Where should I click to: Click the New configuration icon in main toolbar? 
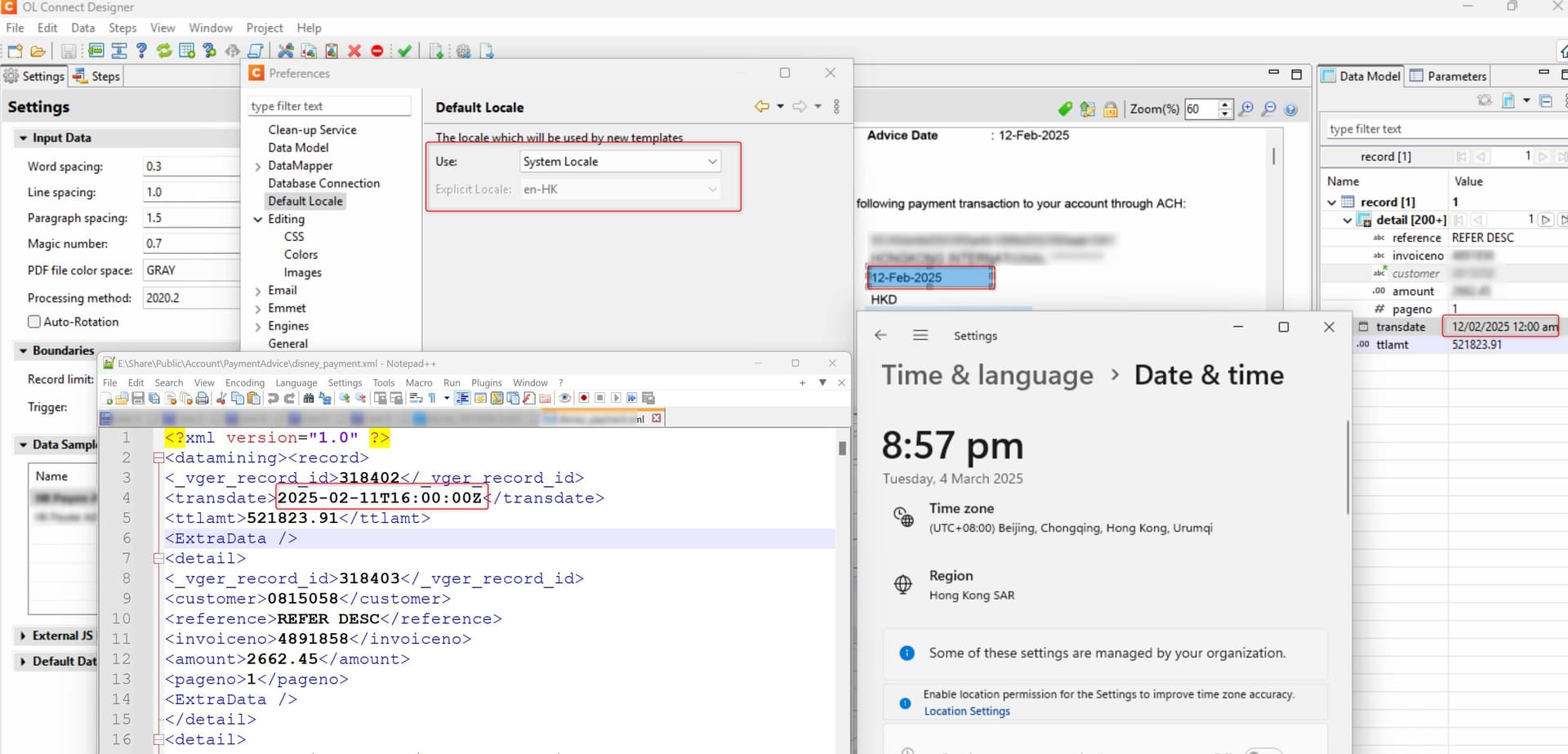click(15, 51)
